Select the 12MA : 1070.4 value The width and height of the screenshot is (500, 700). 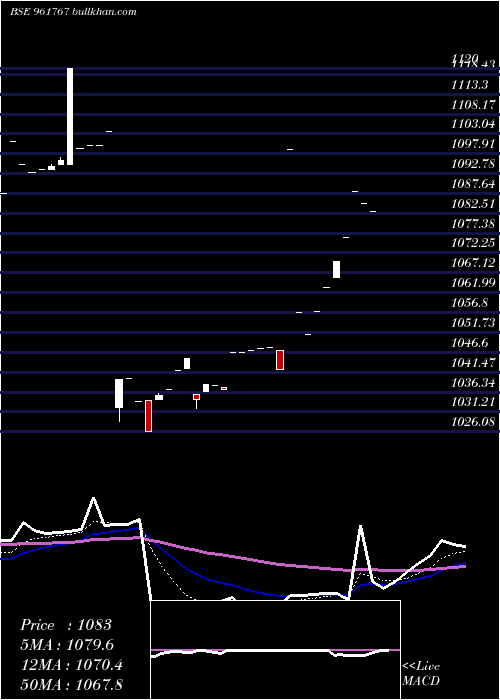coord(72,665)
